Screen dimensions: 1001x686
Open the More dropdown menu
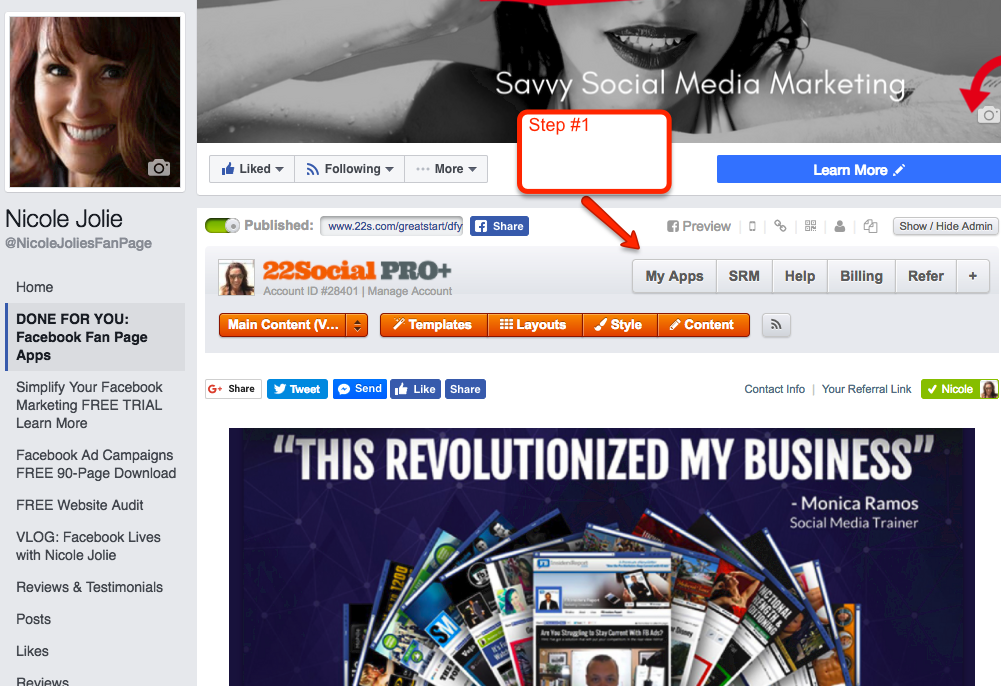tap(446, 169)
